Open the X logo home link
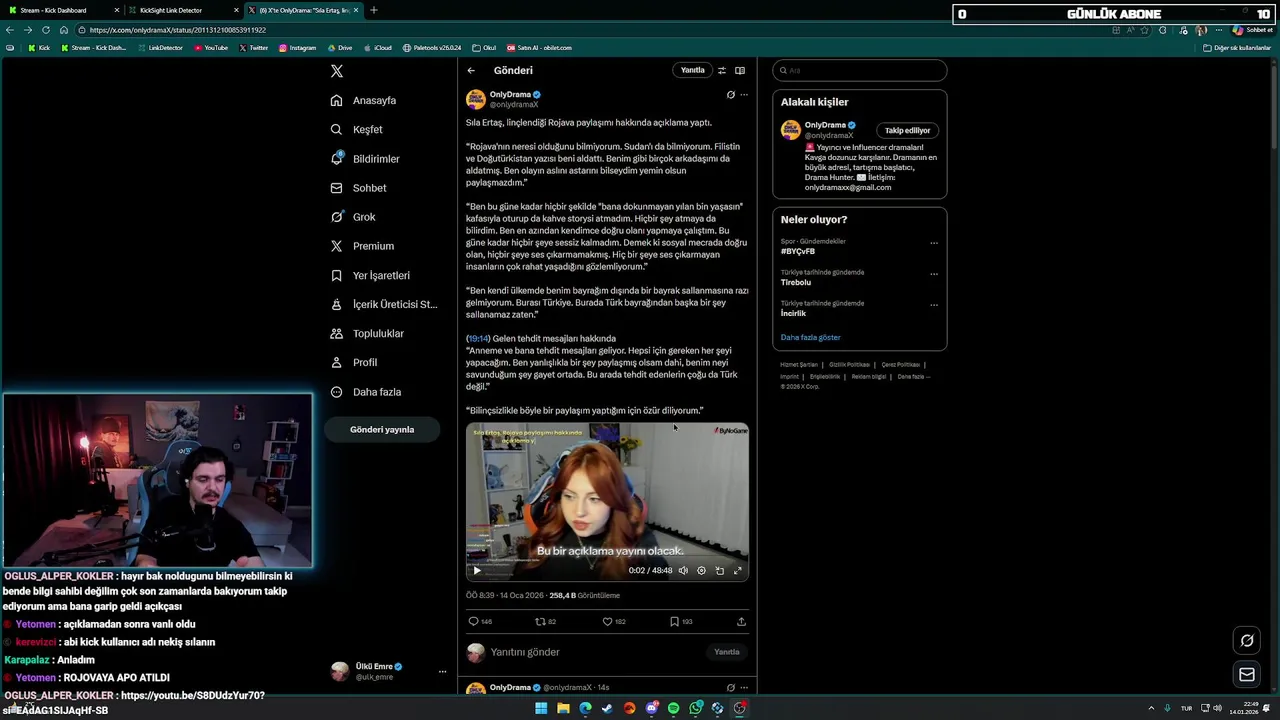Image resolution: width=1280 pixels, height=720 pixels. tap(337, 71)
